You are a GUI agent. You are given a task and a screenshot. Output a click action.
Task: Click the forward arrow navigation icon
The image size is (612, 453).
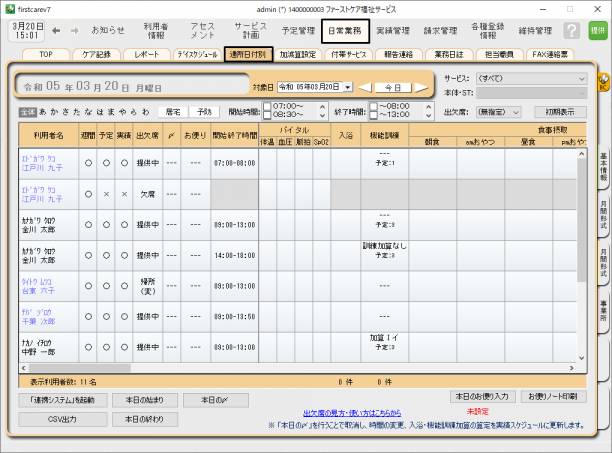[73, 30]
